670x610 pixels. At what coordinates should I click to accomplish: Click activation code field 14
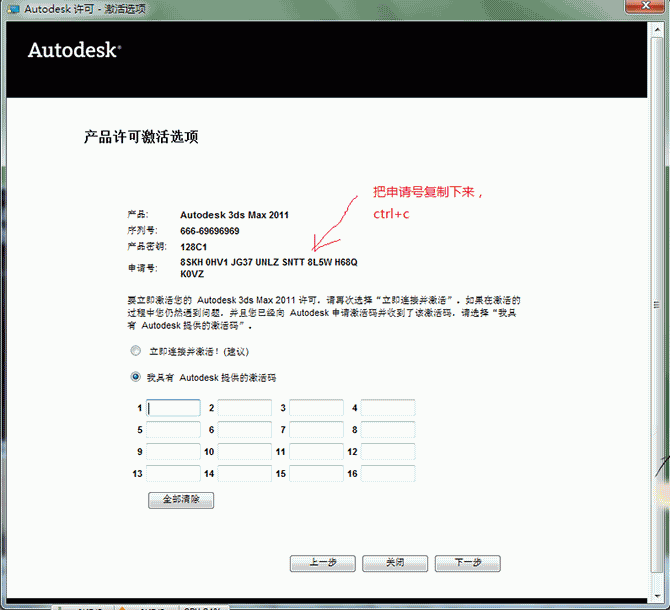[244, 474]
